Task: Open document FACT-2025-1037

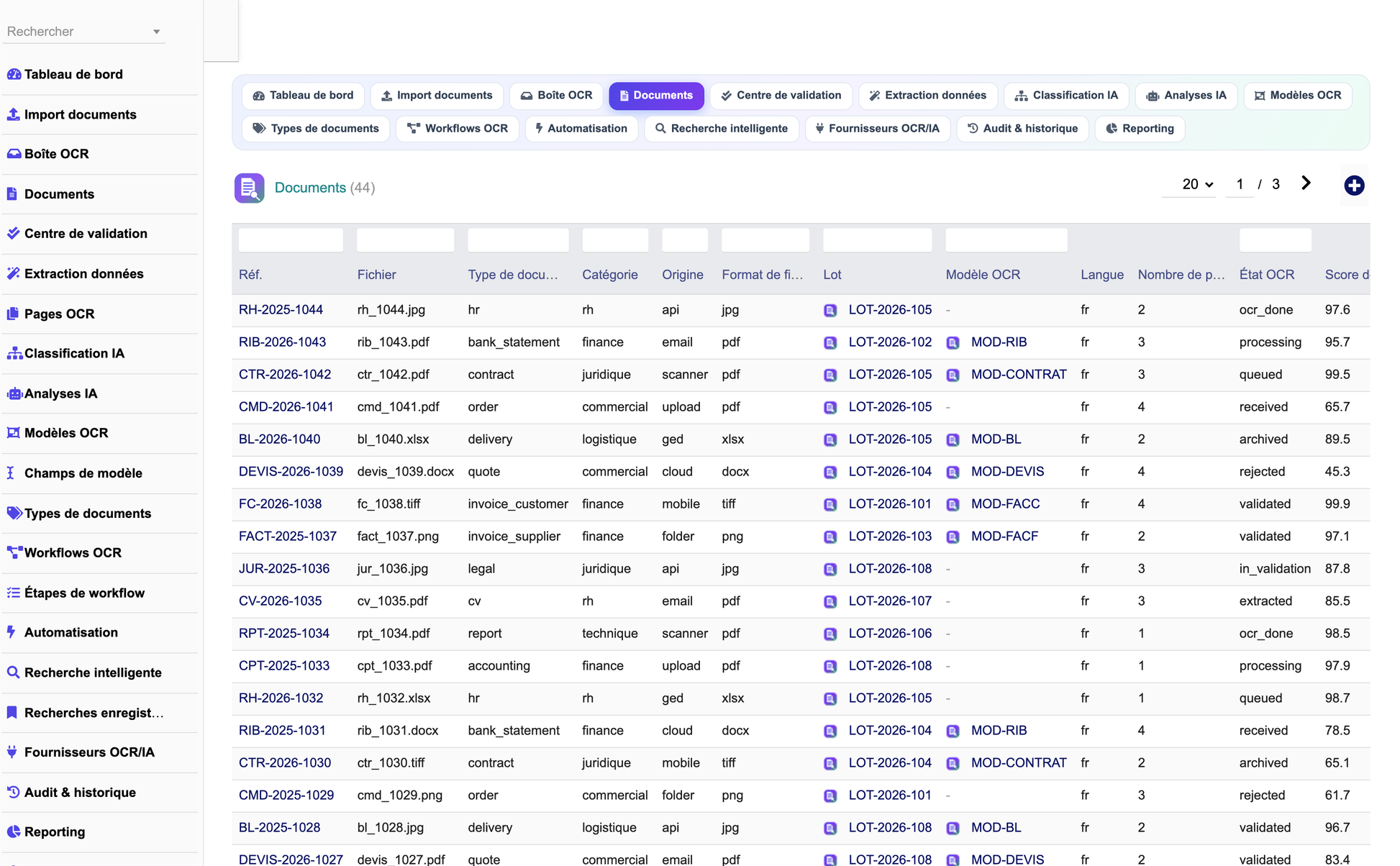Action: pos(288,537)
